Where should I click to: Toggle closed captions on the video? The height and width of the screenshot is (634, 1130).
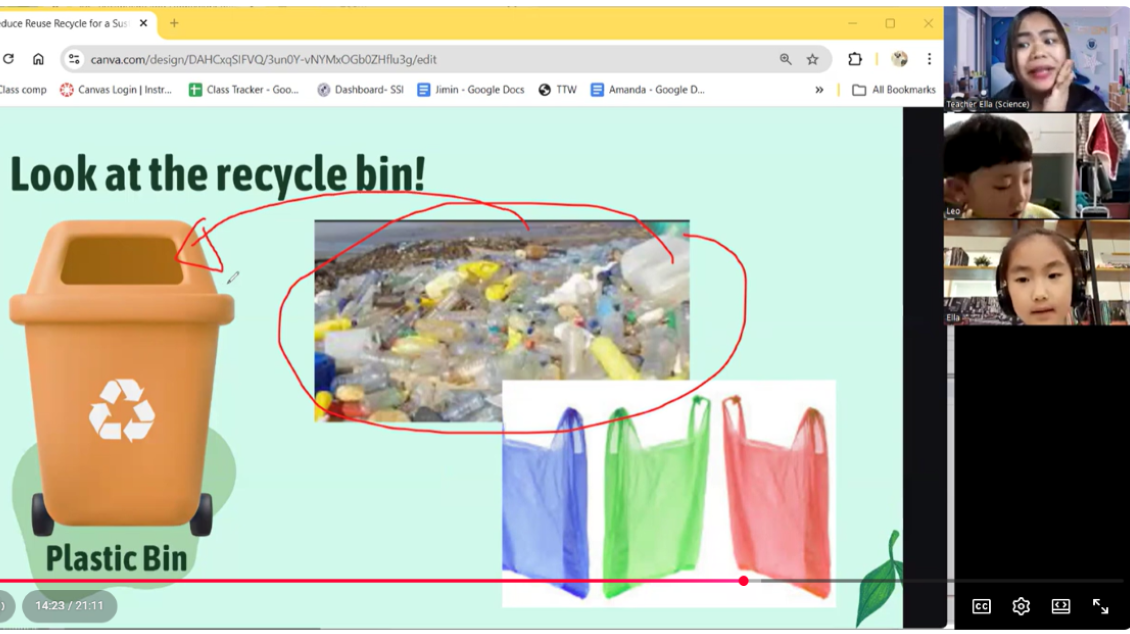[x=981, y=606]
